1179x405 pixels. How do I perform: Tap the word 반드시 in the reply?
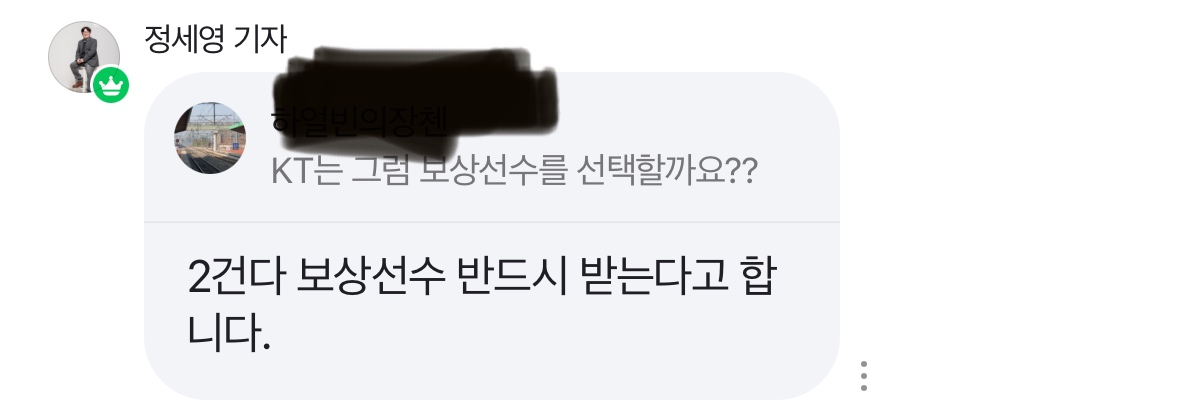(511, 277)
